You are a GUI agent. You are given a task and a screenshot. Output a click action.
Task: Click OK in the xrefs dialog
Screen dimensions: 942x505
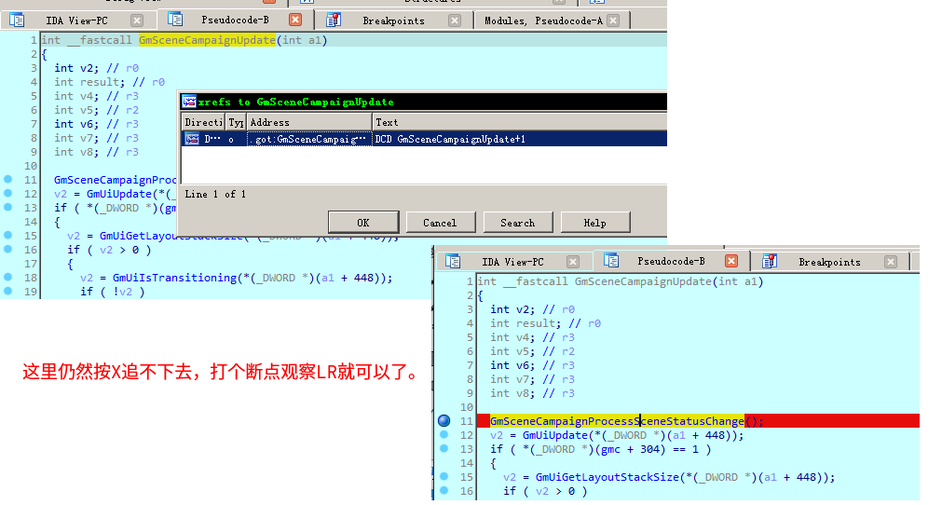click(363, 222)
